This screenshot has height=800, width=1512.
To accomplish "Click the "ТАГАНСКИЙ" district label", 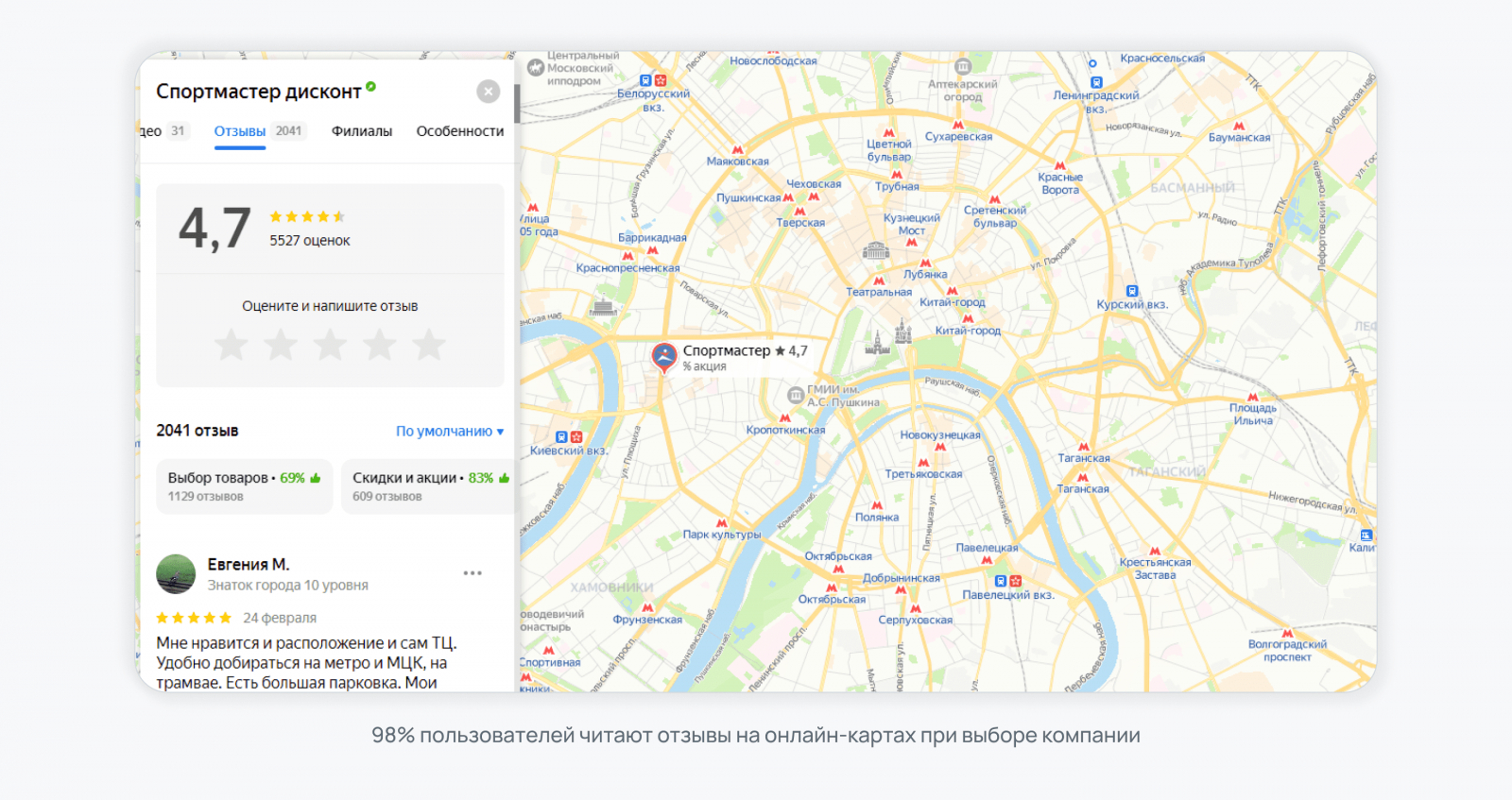I will [1167, 472].
